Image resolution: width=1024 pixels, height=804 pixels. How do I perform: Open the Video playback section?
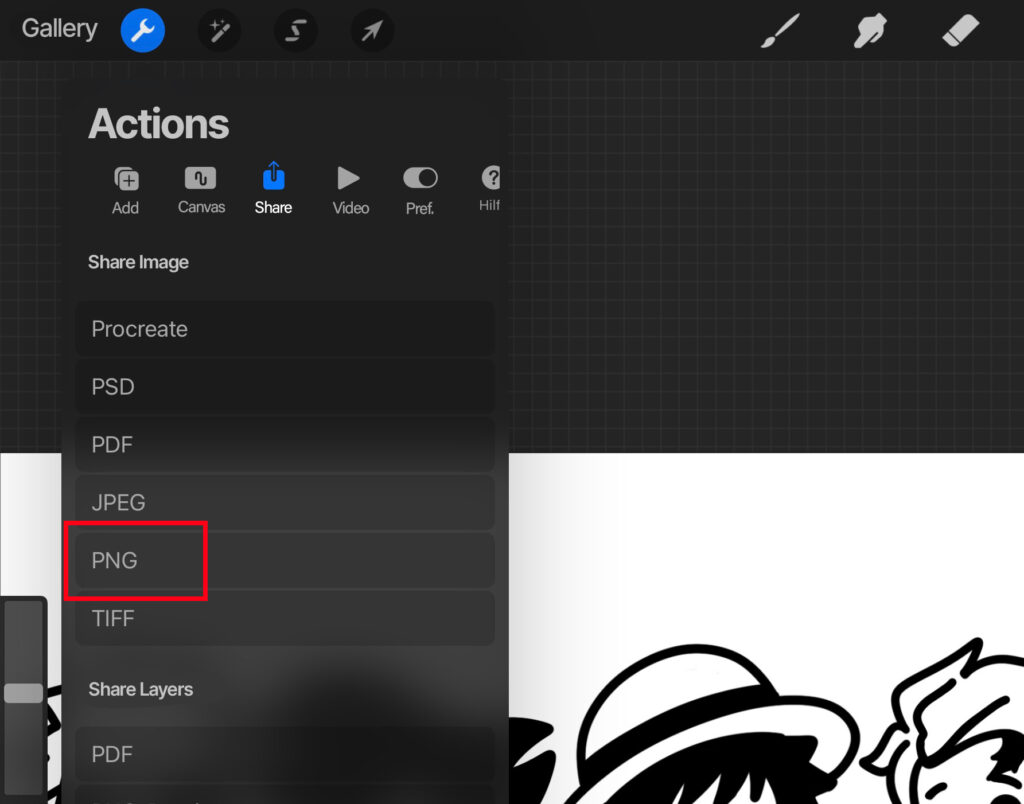point(350,188)
